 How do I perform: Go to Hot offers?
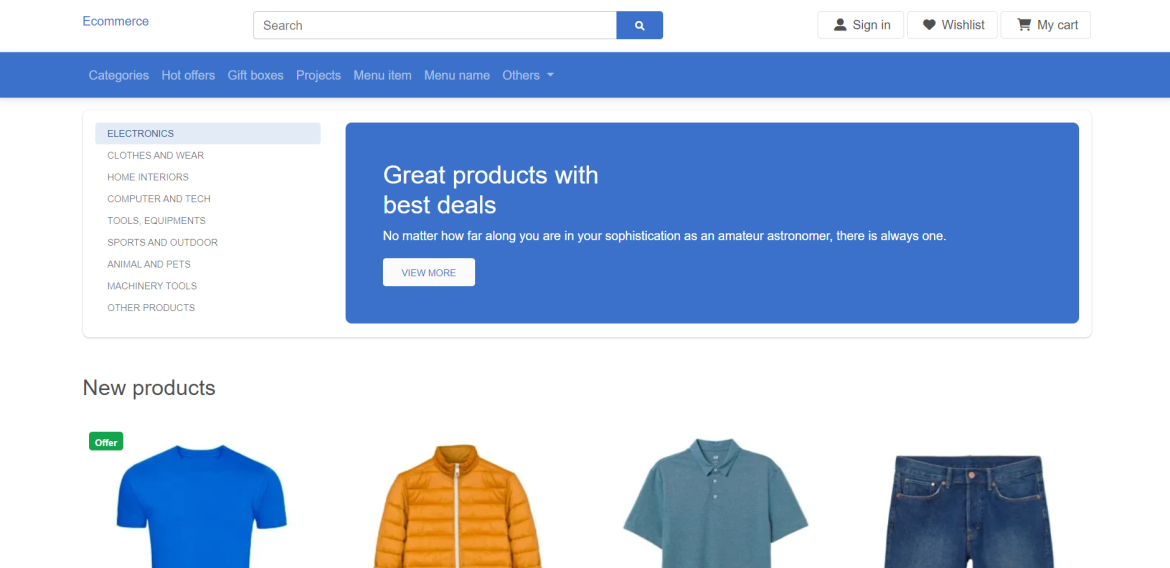pos(188,75)
